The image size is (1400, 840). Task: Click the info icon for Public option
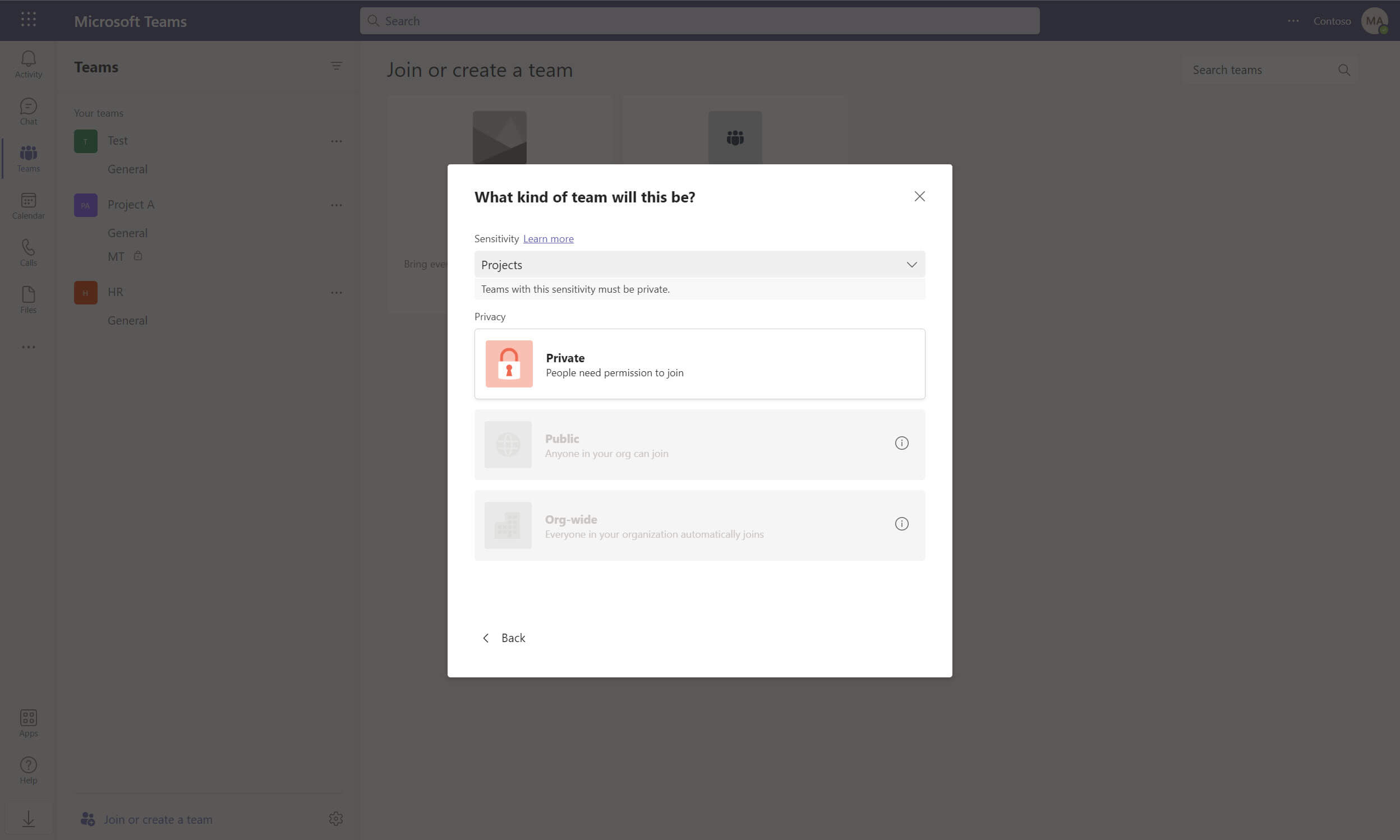(x=901, y=443)
